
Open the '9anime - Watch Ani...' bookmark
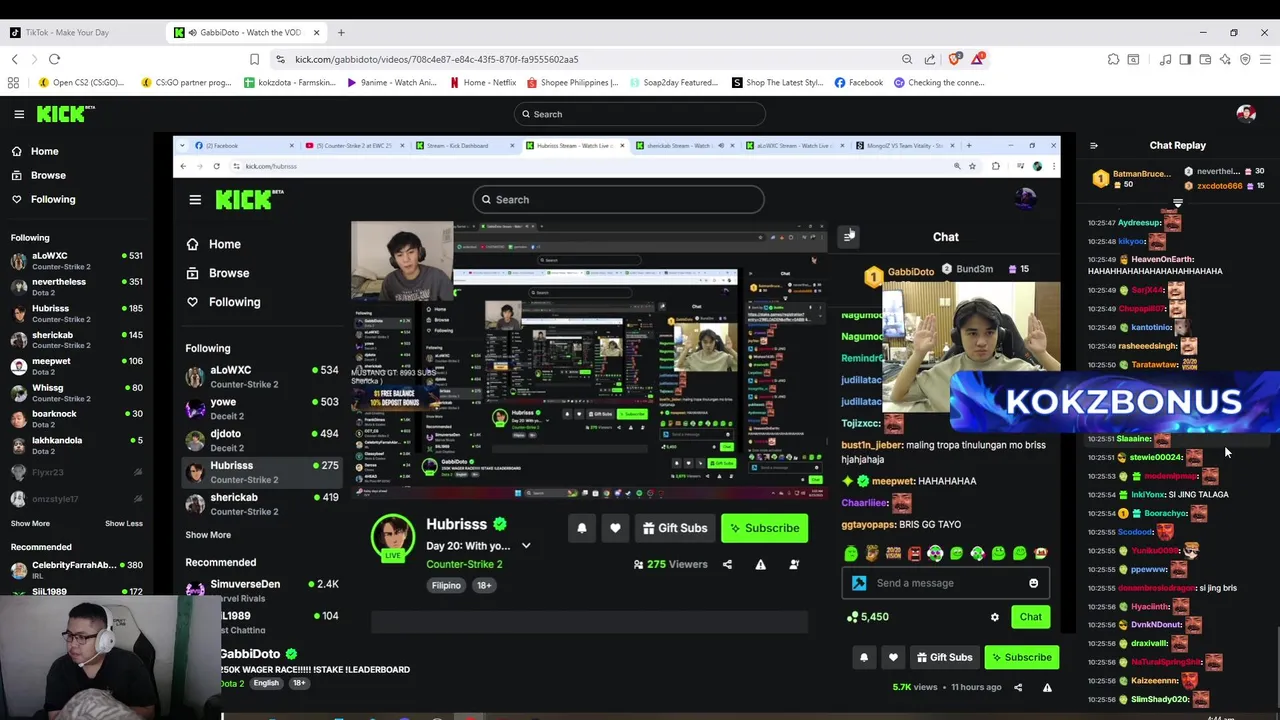click(x=391, y=83)
